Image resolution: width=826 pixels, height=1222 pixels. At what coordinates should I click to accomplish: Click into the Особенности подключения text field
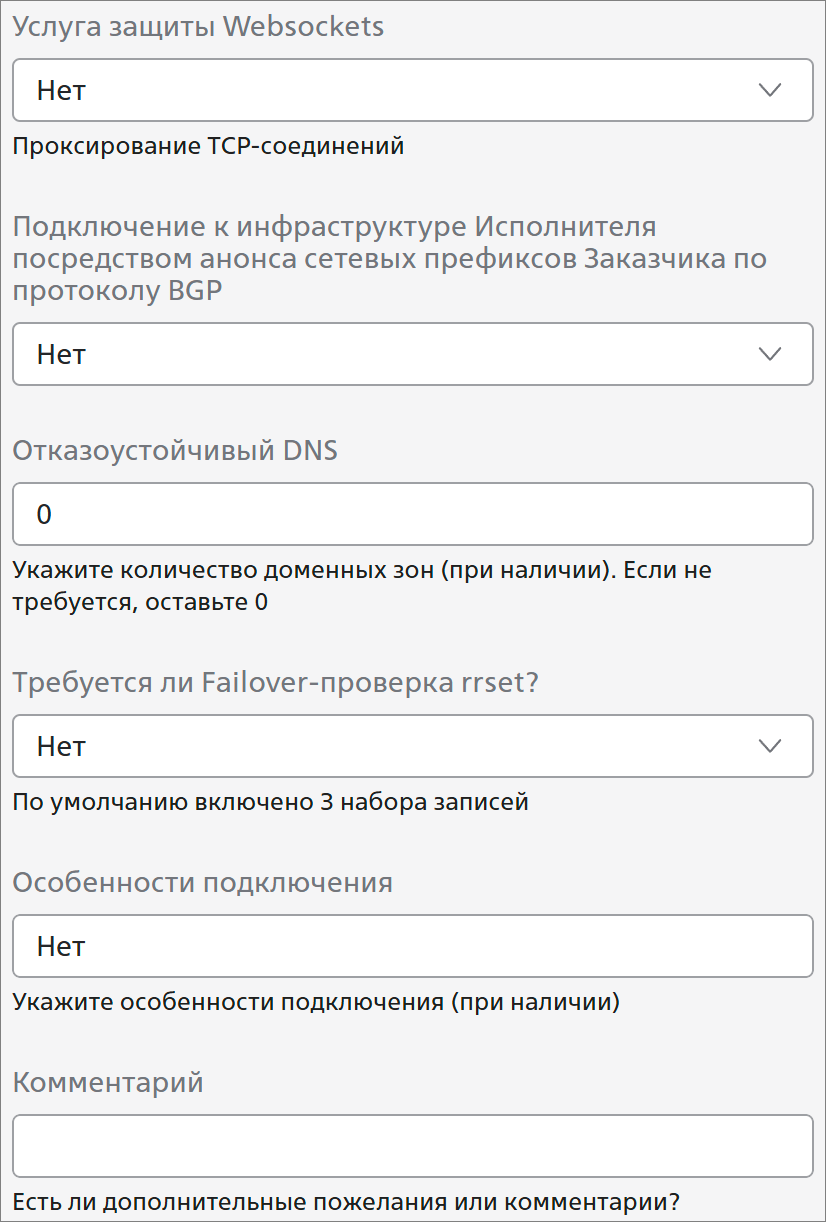[x=412, y=946]
